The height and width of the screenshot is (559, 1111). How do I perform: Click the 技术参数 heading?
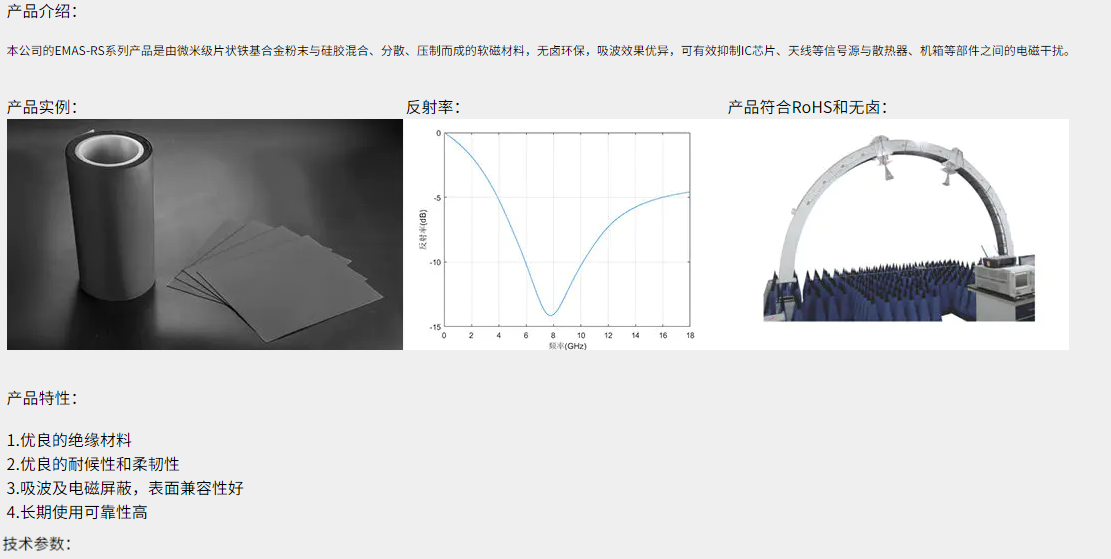(x=37, y=543)
